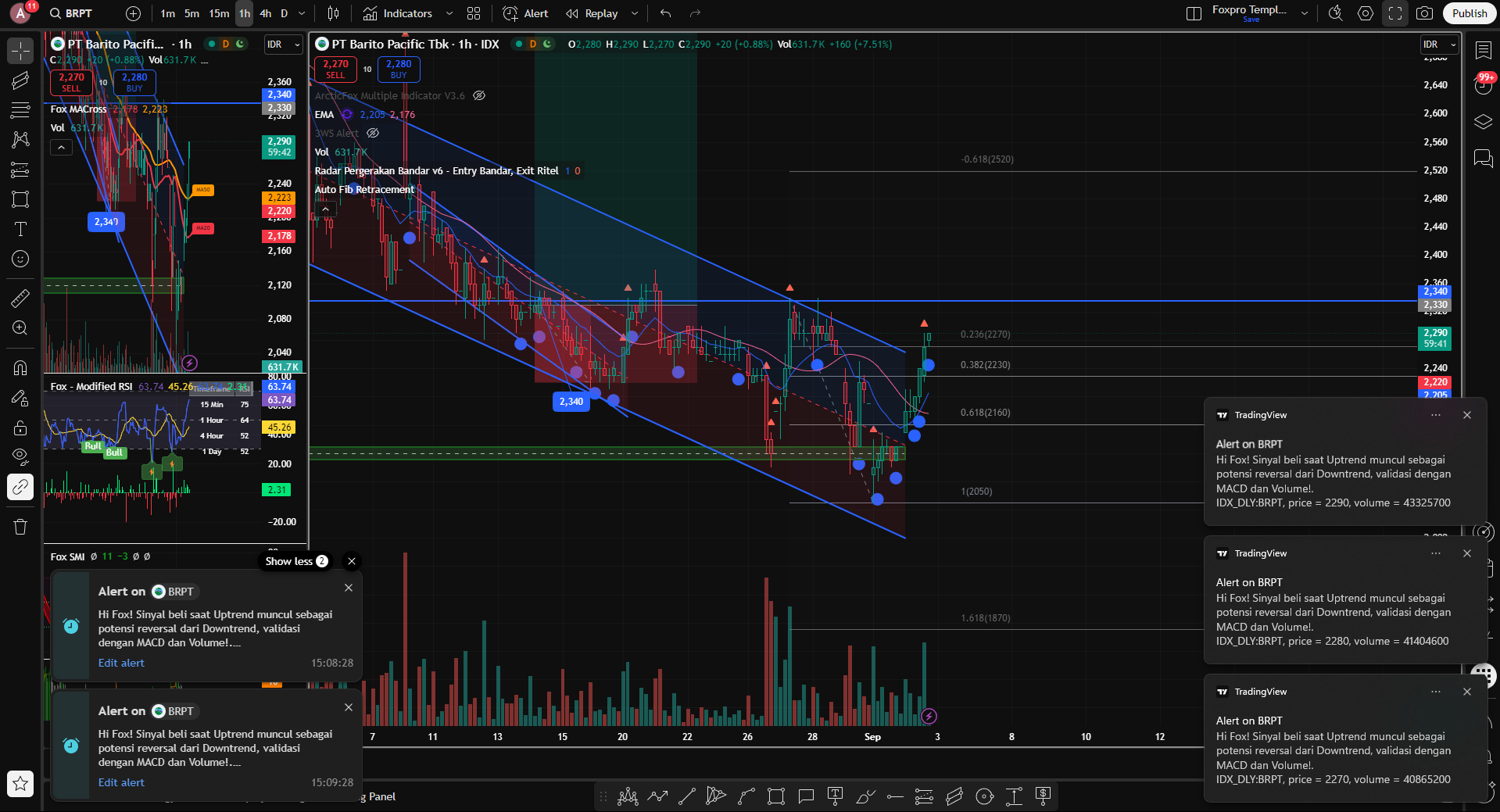The height and width of the screenshot is (812, 1500).
Task: Remove objects with the trash icon
Action: coord(20,527)
